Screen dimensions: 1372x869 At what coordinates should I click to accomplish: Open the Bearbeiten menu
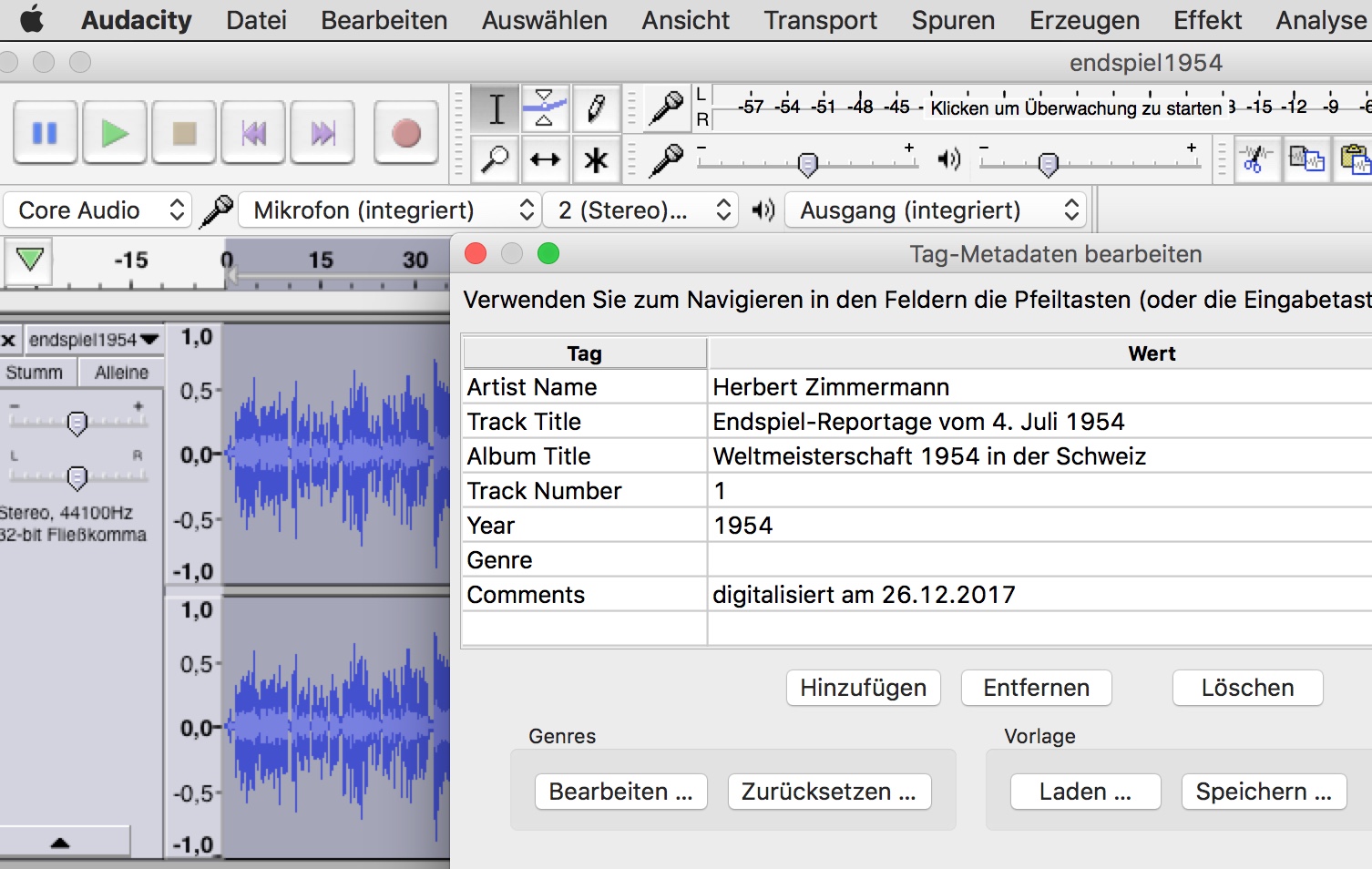[x=384, y=20]
